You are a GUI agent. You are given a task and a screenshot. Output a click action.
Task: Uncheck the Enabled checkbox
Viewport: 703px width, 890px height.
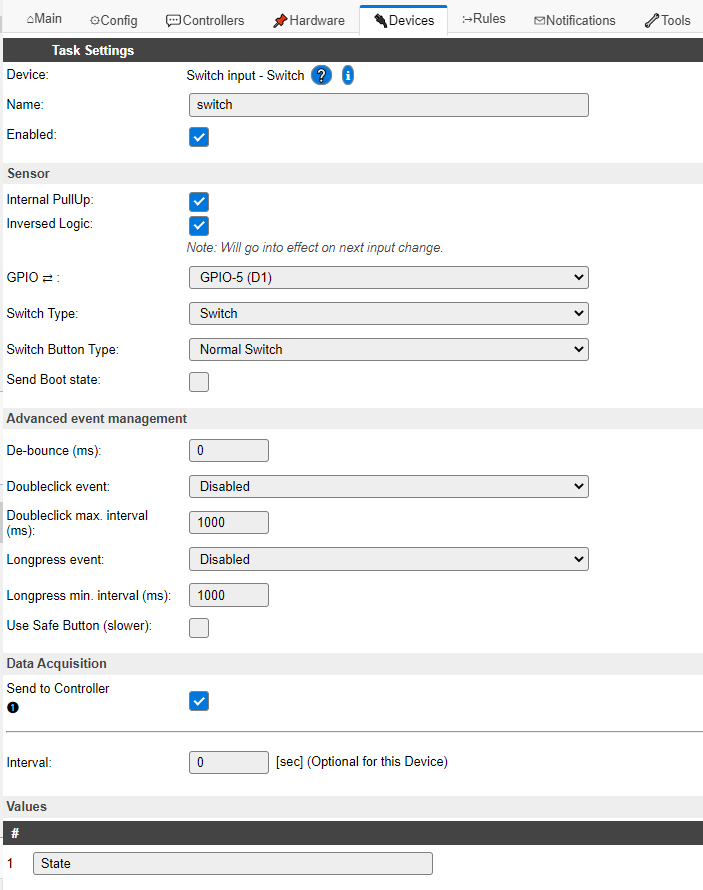click(x=199, y=137)
